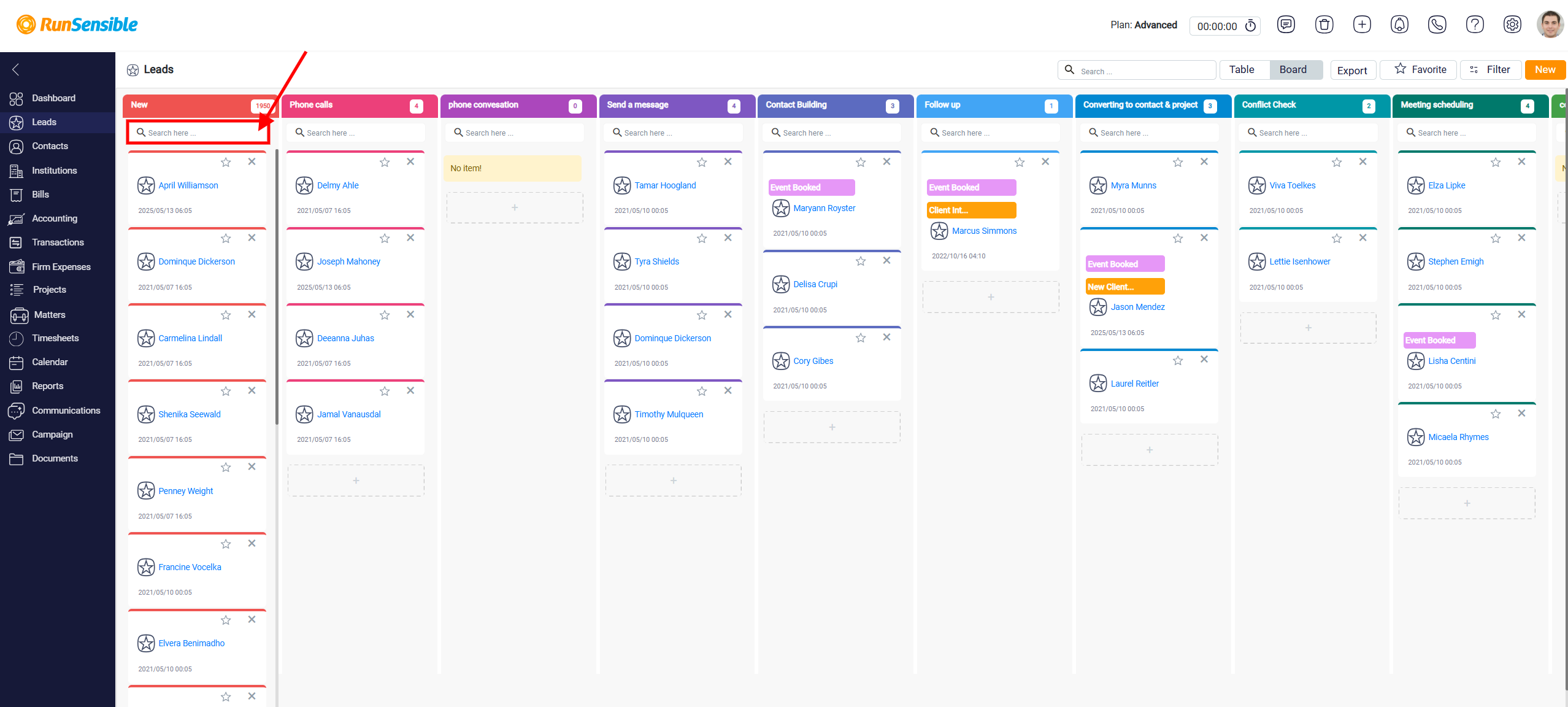Open user profile avatar menu
The image size is (1568, 707).
[1550, 25]
